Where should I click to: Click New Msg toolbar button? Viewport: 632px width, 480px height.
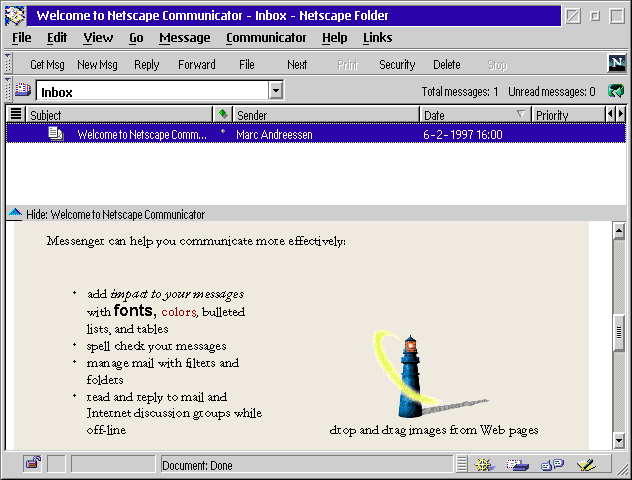click(97, 64)
